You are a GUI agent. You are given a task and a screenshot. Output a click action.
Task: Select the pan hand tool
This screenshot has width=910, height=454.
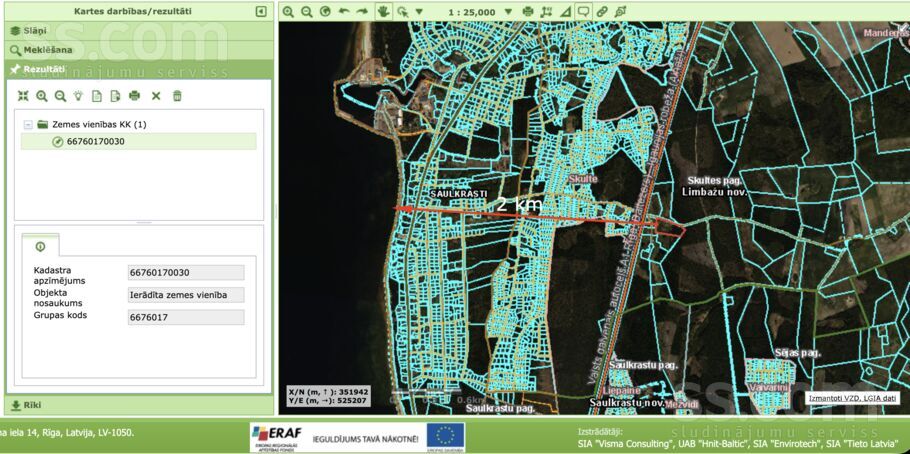[x=383, y=12]
